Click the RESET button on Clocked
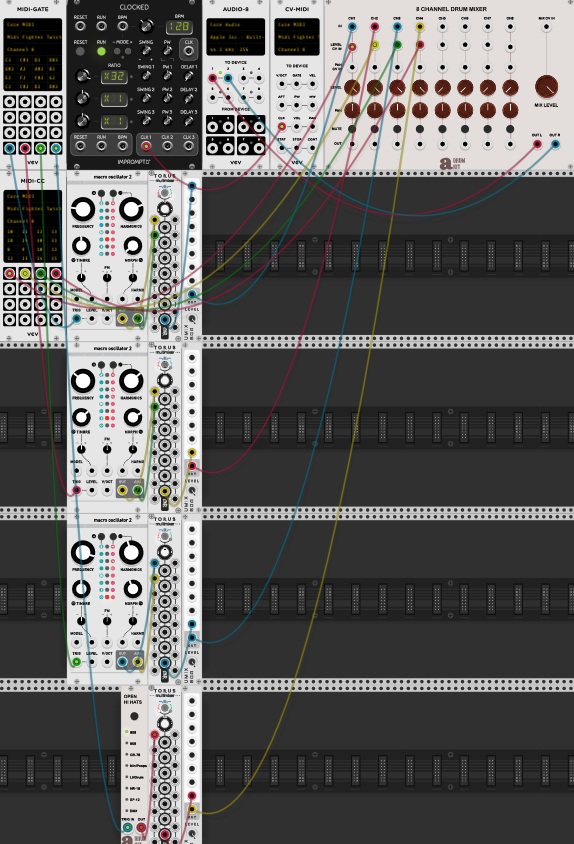 coord(80,51)
